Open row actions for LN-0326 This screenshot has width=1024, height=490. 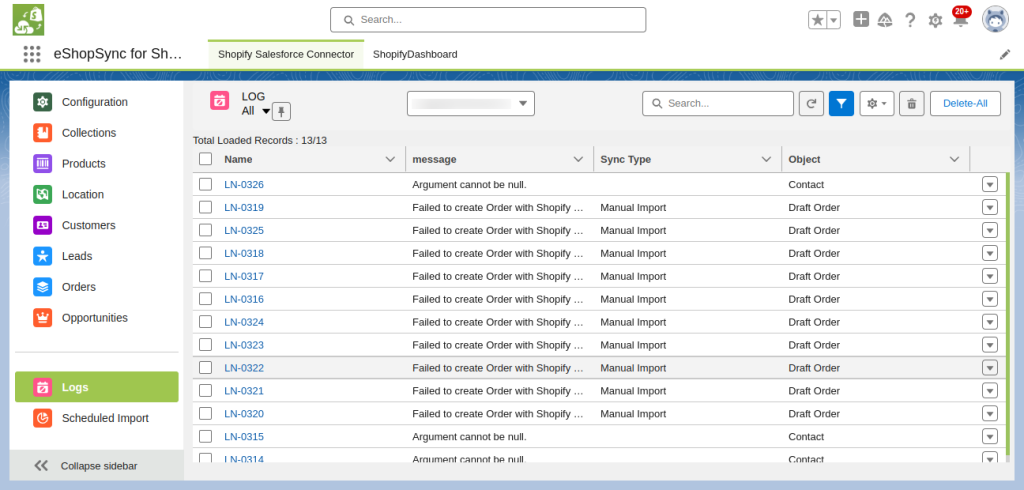(990, 184)
